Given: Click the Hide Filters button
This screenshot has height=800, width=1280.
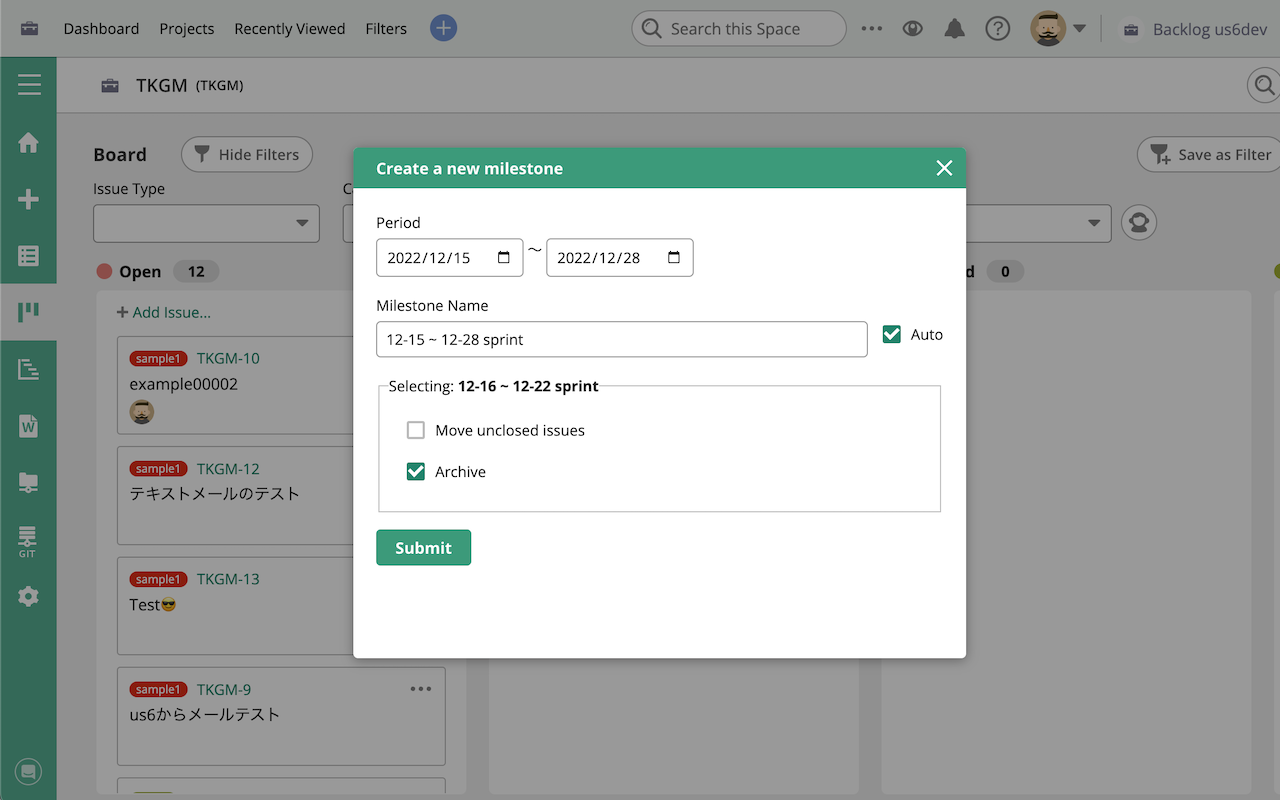Looking at the screenshot, I should (x=246, y=154).
